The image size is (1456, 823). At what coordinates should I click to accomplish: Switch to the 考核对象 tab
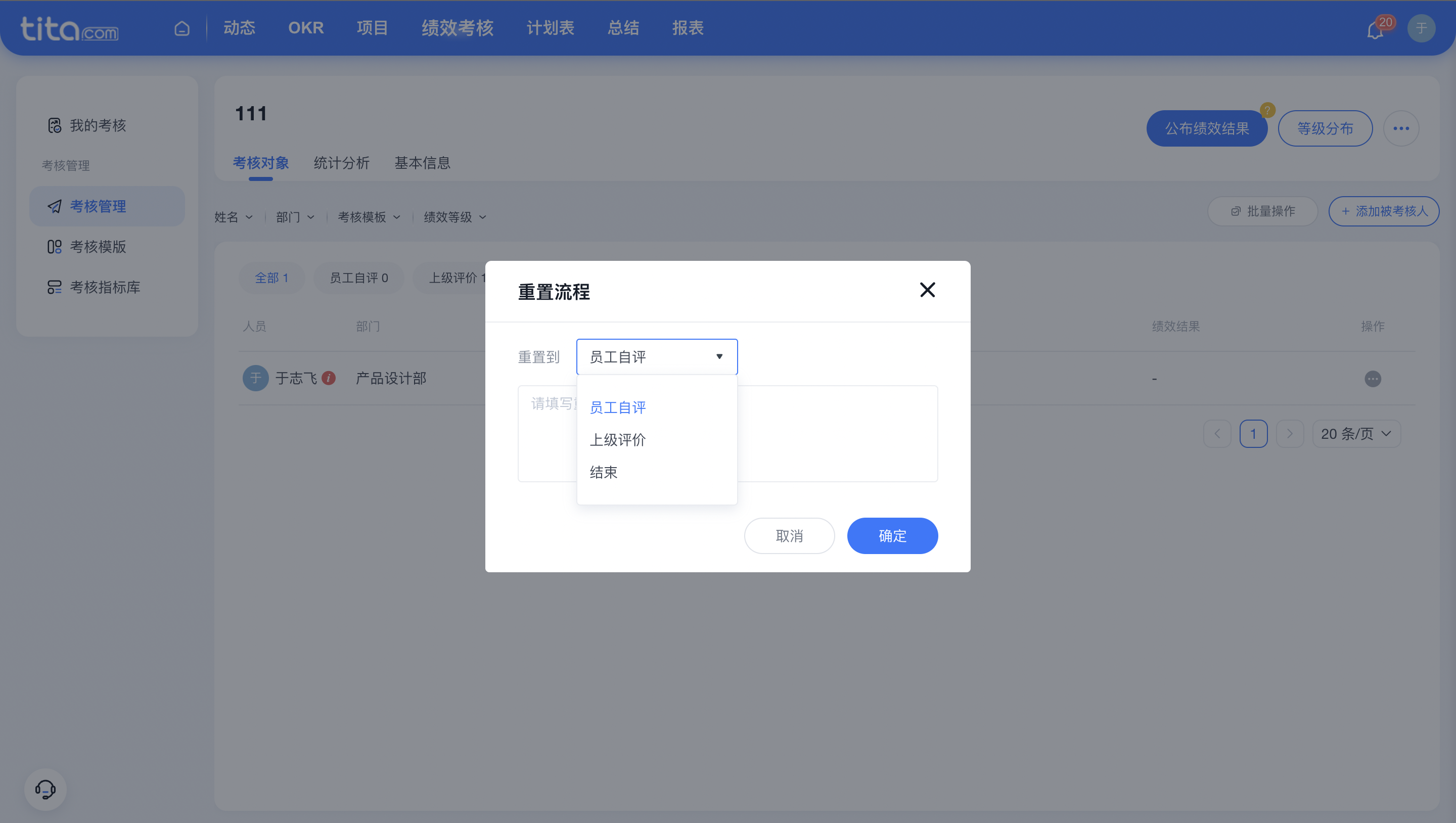[x=260, y=163]
